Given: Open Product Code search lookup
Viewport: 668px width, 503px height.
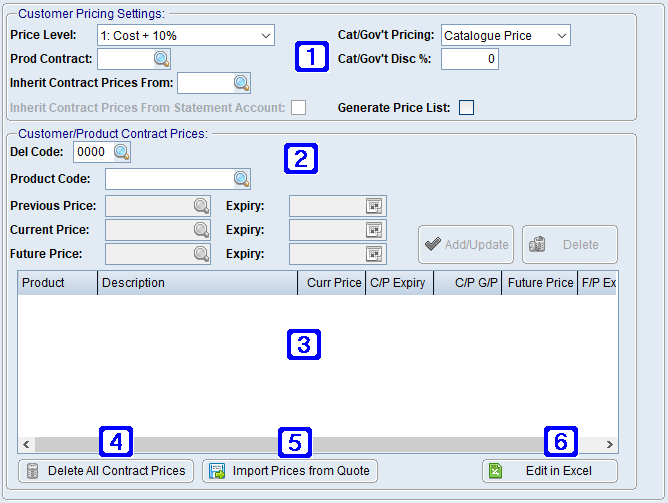Looking at the screenshot, I should 242,179.
